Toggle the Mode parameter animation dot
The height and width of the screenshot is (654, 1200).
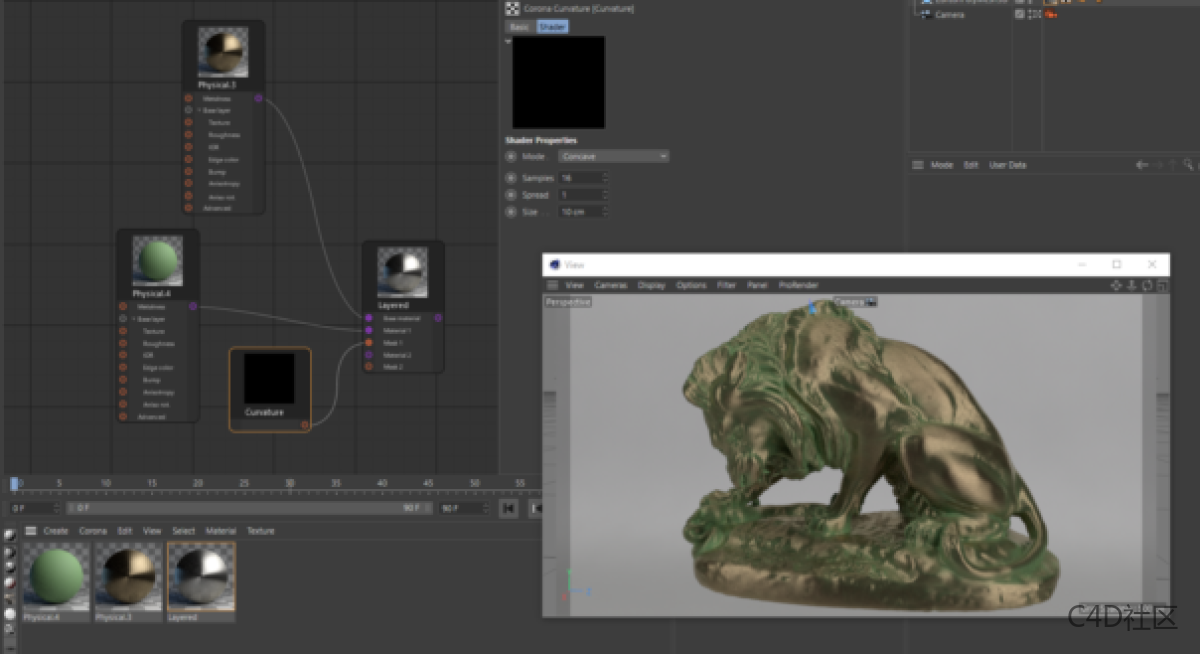(511, 157)
